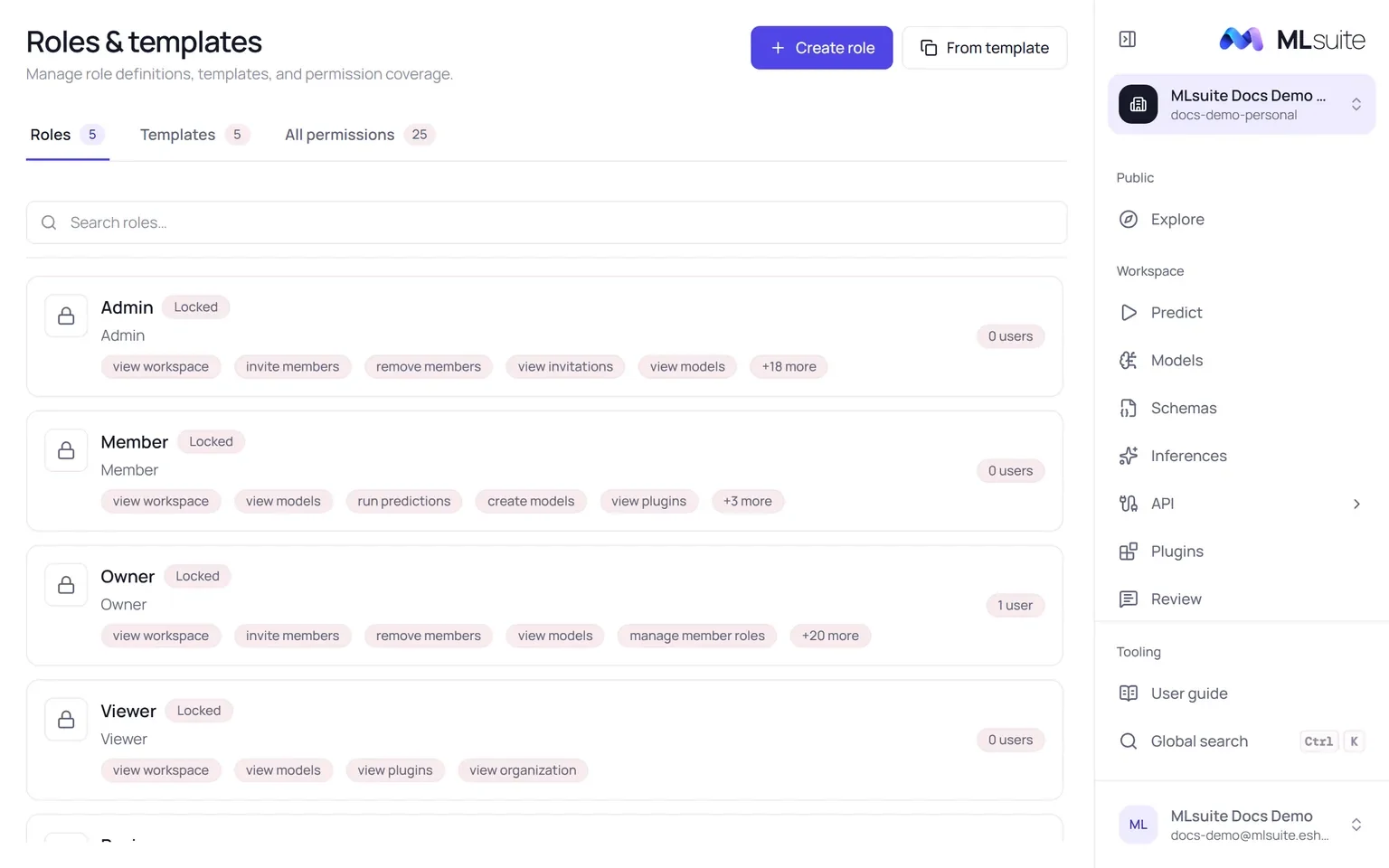Click the Viewer role lock icon

click(x=66, y=720)
